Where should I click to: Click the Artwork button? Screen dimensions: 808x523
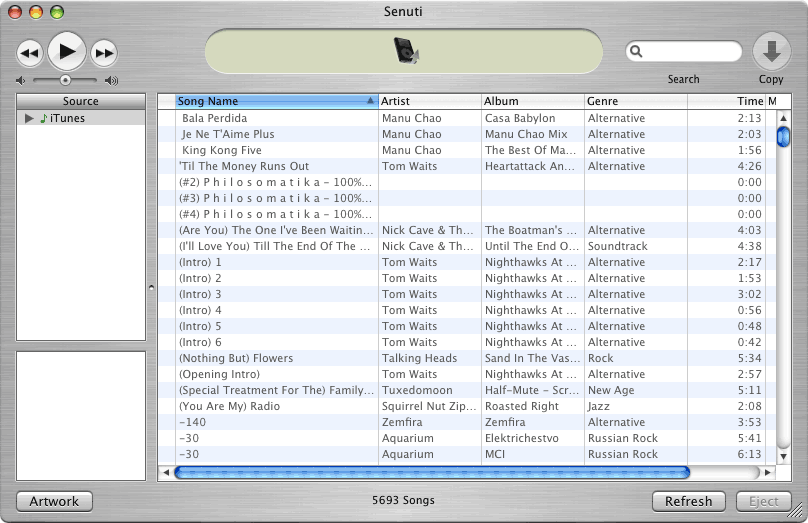click(x=54, y=501)
